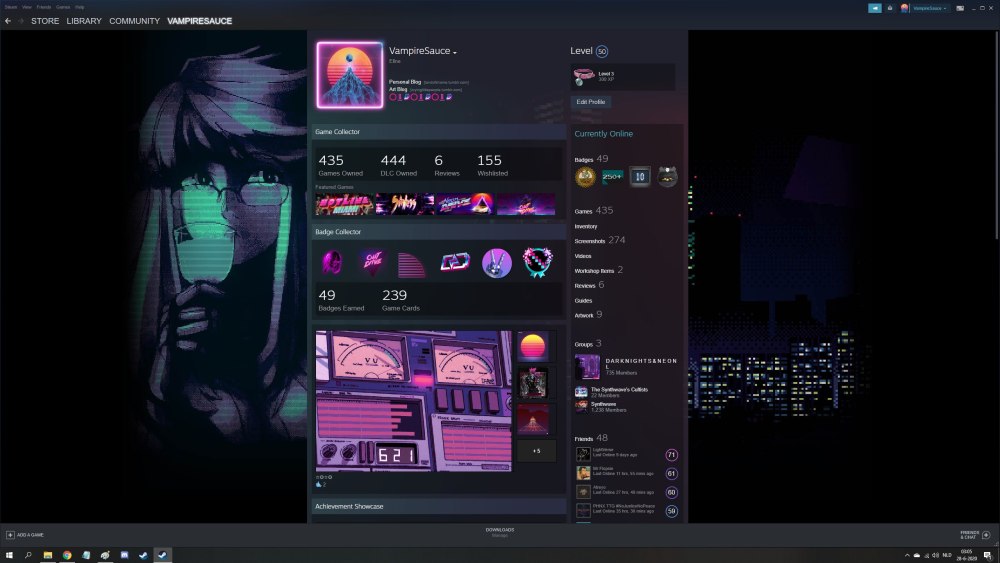Viewport: 1000px width, 563px height.
Task: Open the Windows Start button
Action: click(10, 555)
